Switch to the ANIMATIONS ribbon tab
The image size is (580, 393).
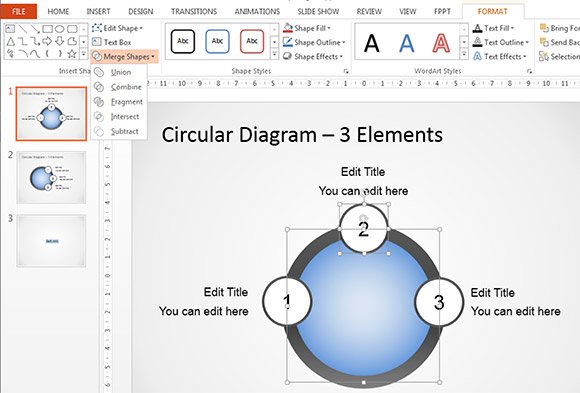(257, 11)
